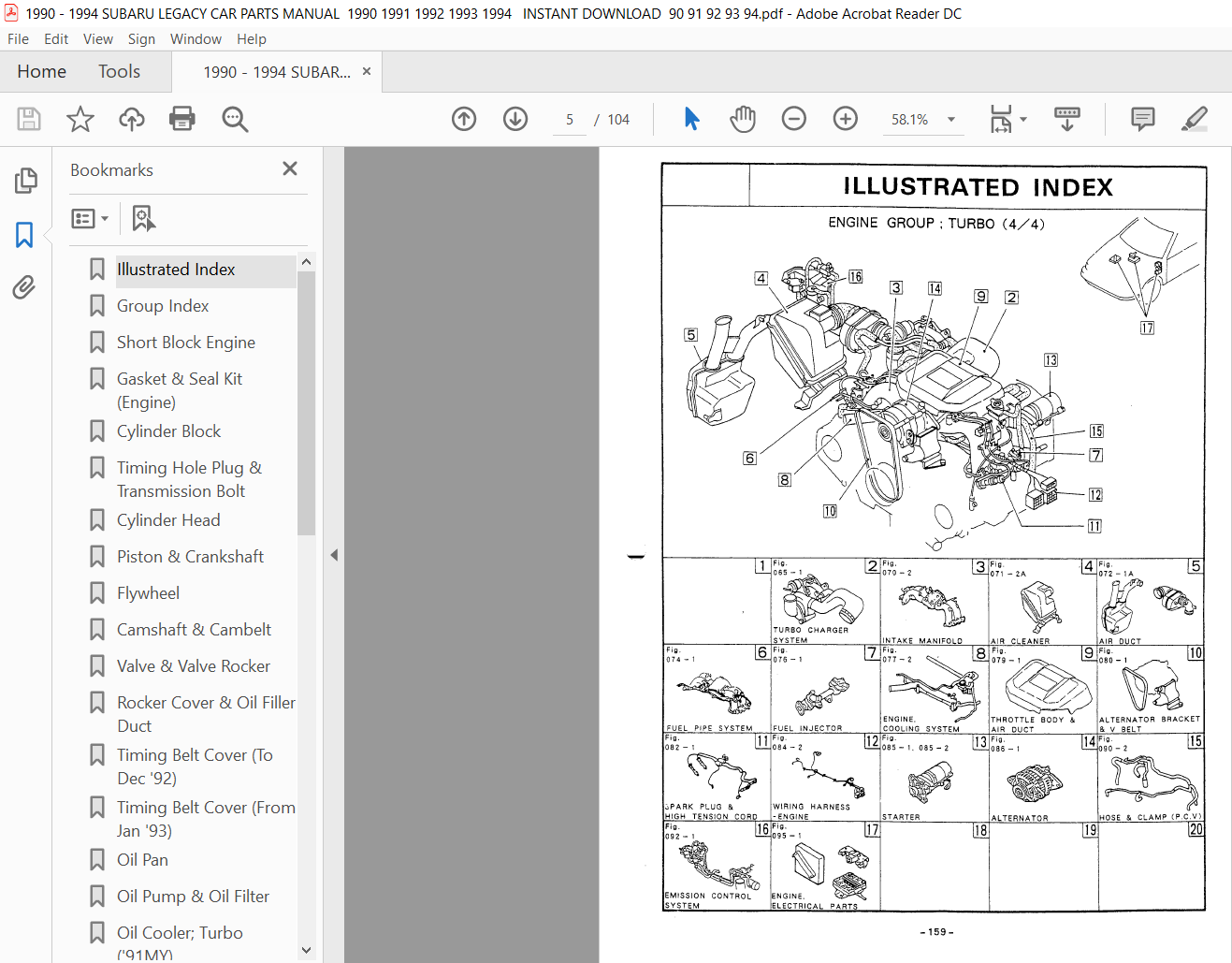Click the Turbo Charger System figure cell
Screen dimensions: 1232x963
825,602
